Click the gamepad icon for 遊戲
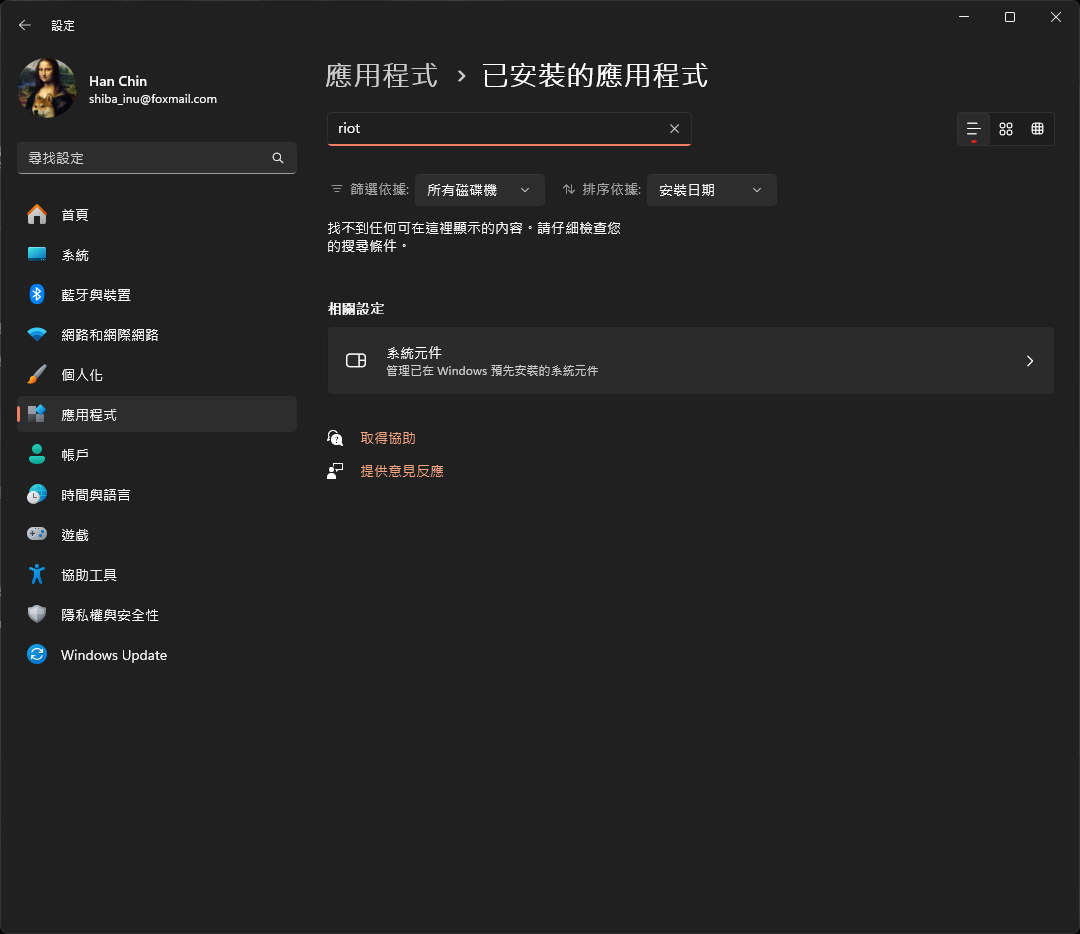This screenshot has height=934, width=1080. pos(37,535)
